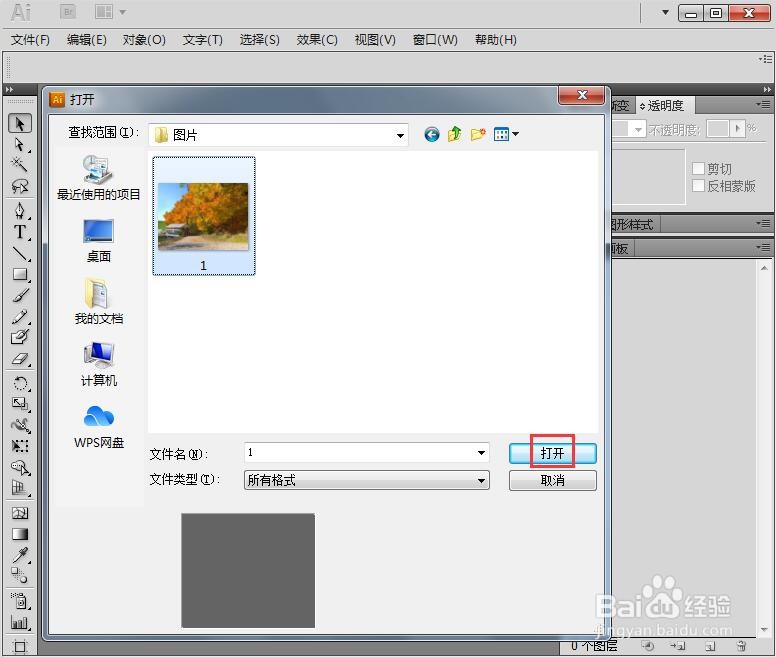Image resolution: width=776 pixels, height=658 pixels.
Task: Go to 最近使用的项目 location
Action: (x=98, y=177)
